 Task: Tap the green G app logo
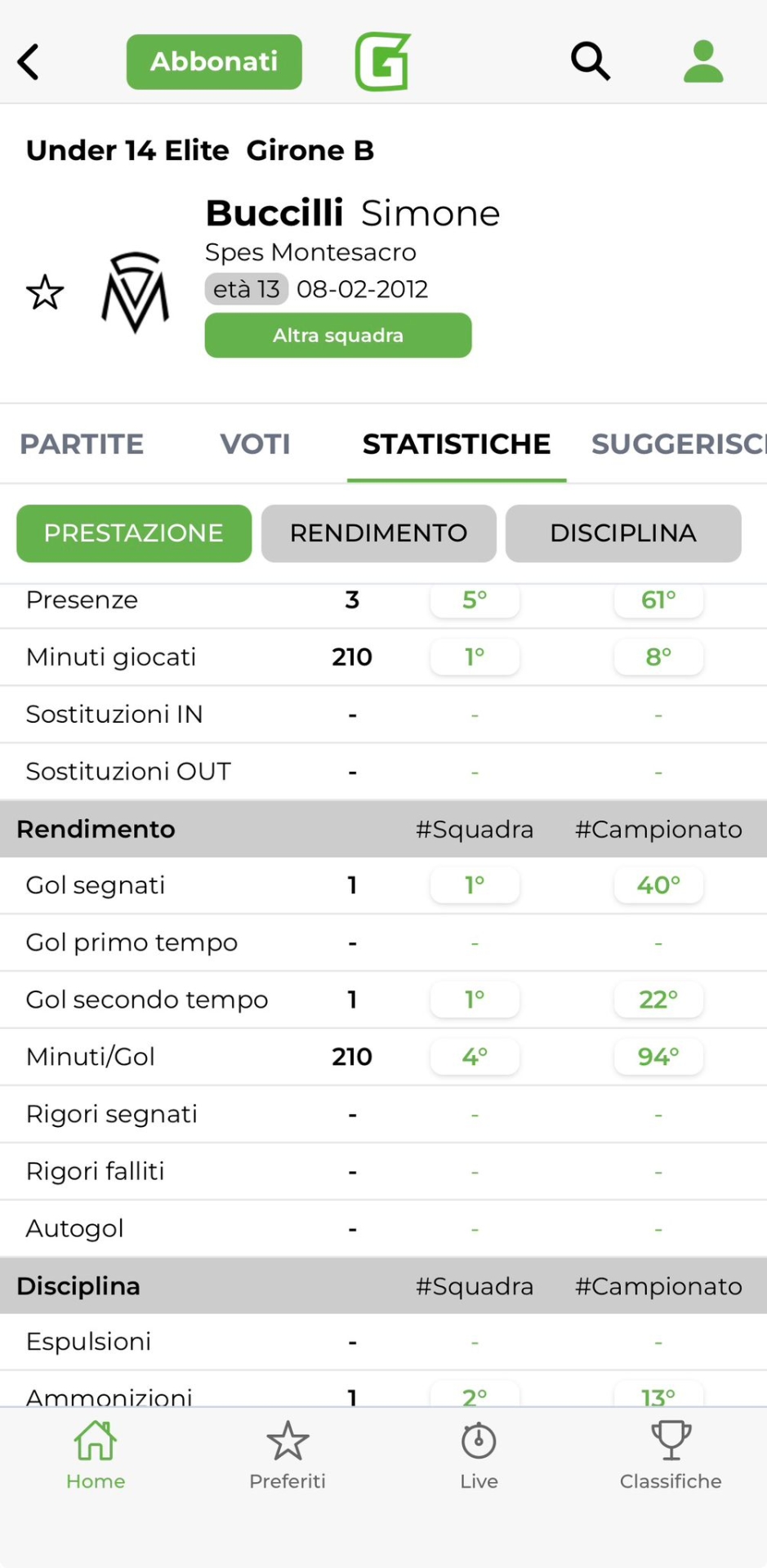tap(382, 61)
